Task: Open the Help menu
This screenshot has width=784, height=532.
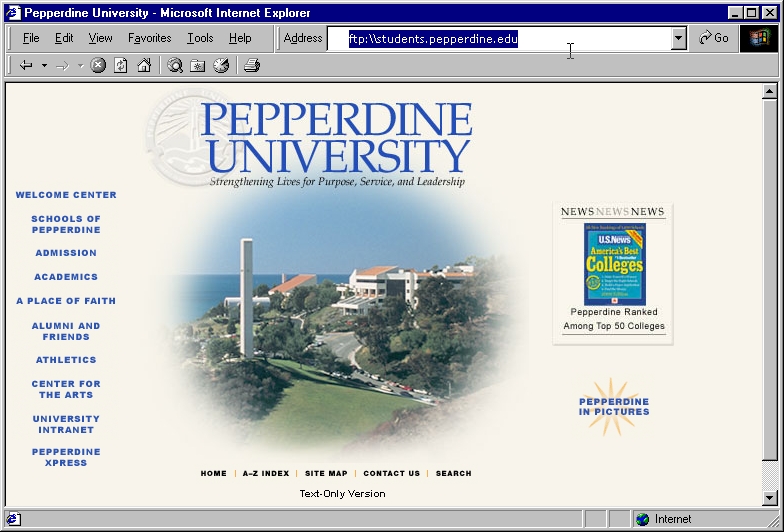Action: [x=240, y=38]
